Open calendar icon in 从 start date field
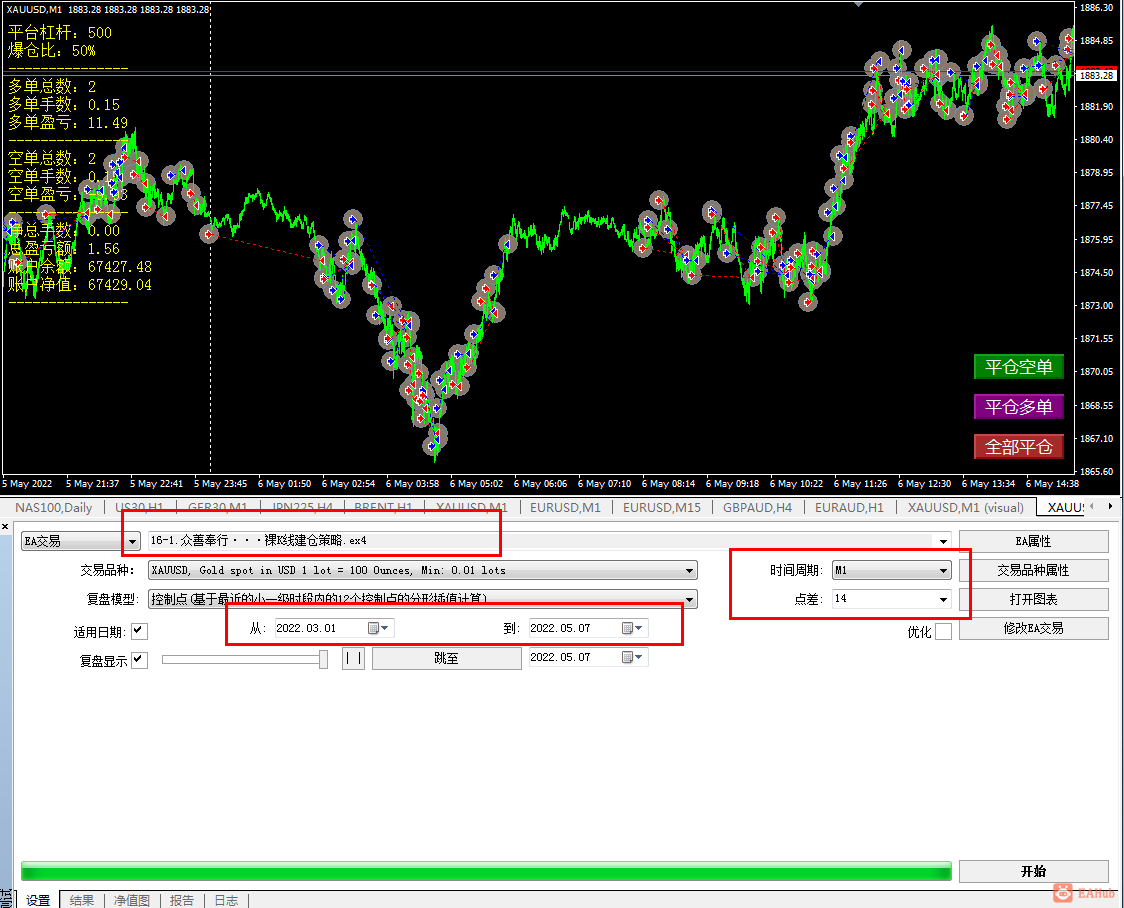This screenshot has width=1124, height=908. (x=373, y=629)
